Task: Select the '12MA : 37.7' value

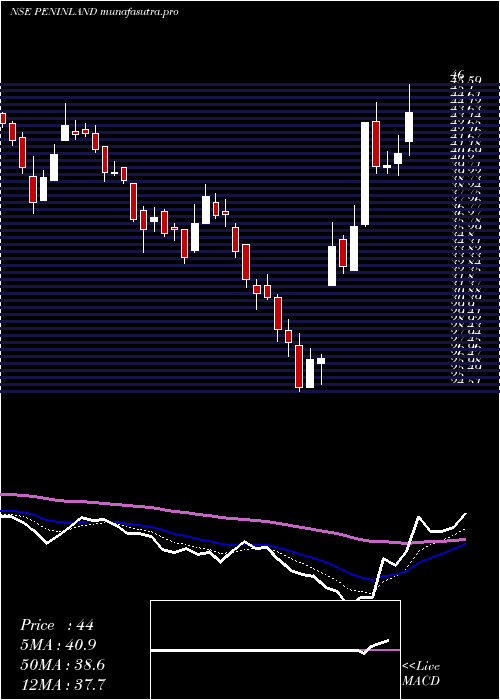Action: (63, 684)
